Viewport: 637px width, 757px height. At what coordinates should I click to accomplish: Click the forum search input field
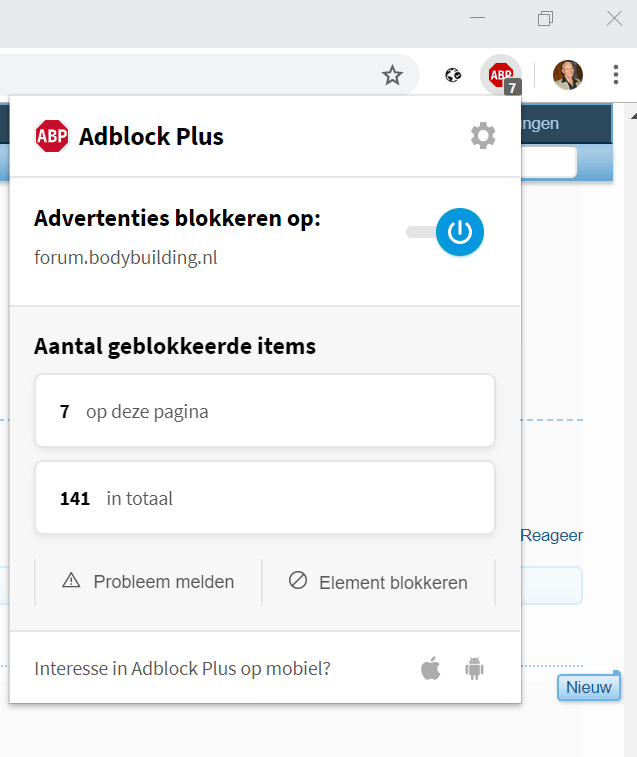[x=548, y=161]
